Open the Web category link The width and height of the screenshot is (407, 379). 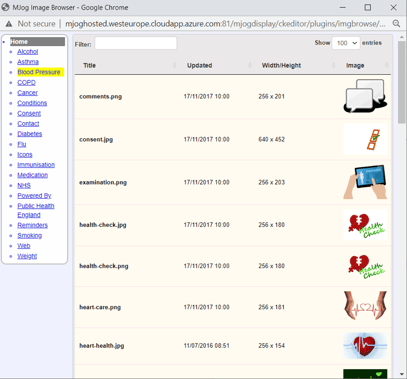click(x=24, y=246)
